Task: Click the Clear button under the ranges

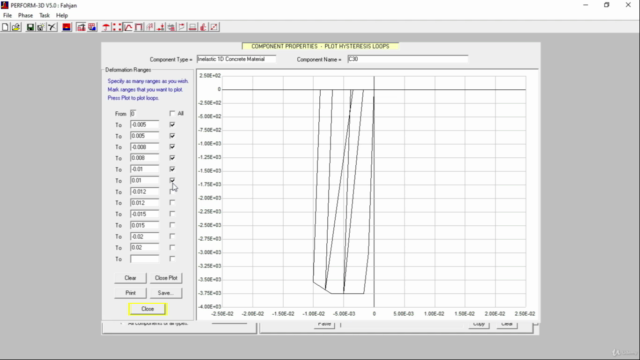Action: pos(130,278)
